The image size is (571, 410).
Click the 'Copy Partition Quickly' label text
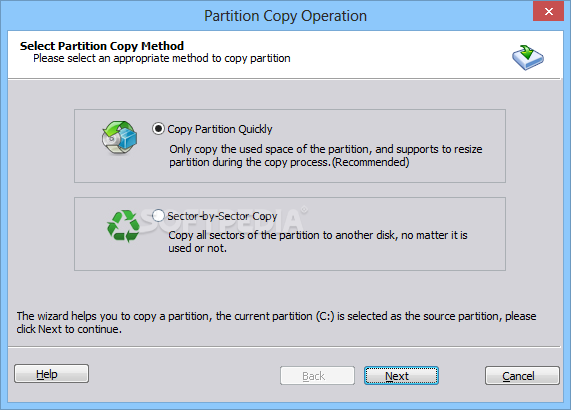(x=220, y=129)
